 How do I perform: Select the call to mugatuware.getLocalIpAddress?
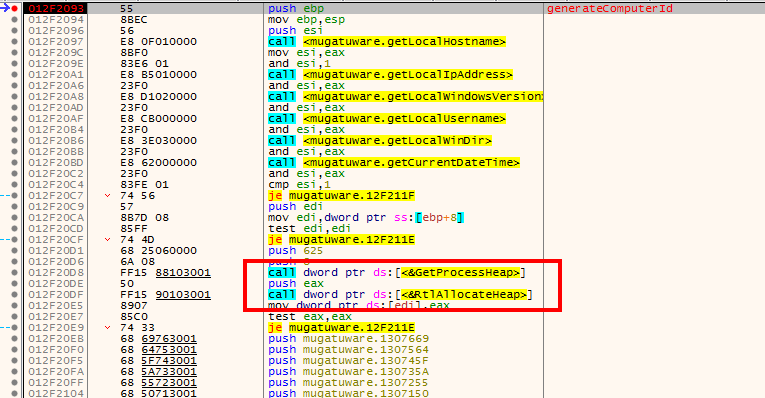(390, 75)
